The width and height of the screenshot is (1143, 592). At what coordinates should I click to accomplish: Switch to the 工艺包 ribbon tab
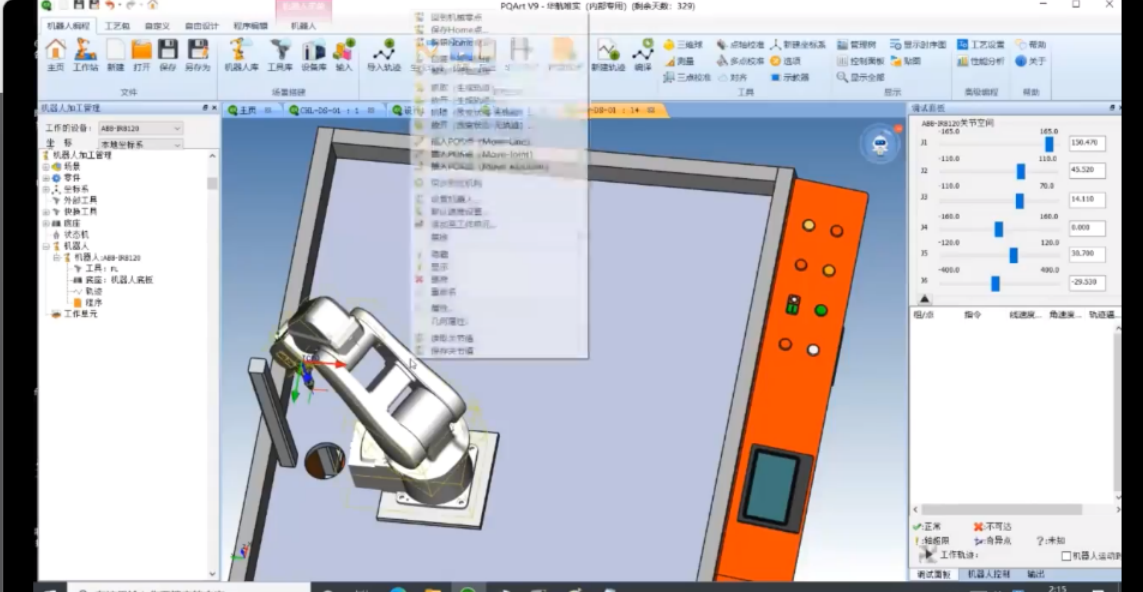coord(118,25)
